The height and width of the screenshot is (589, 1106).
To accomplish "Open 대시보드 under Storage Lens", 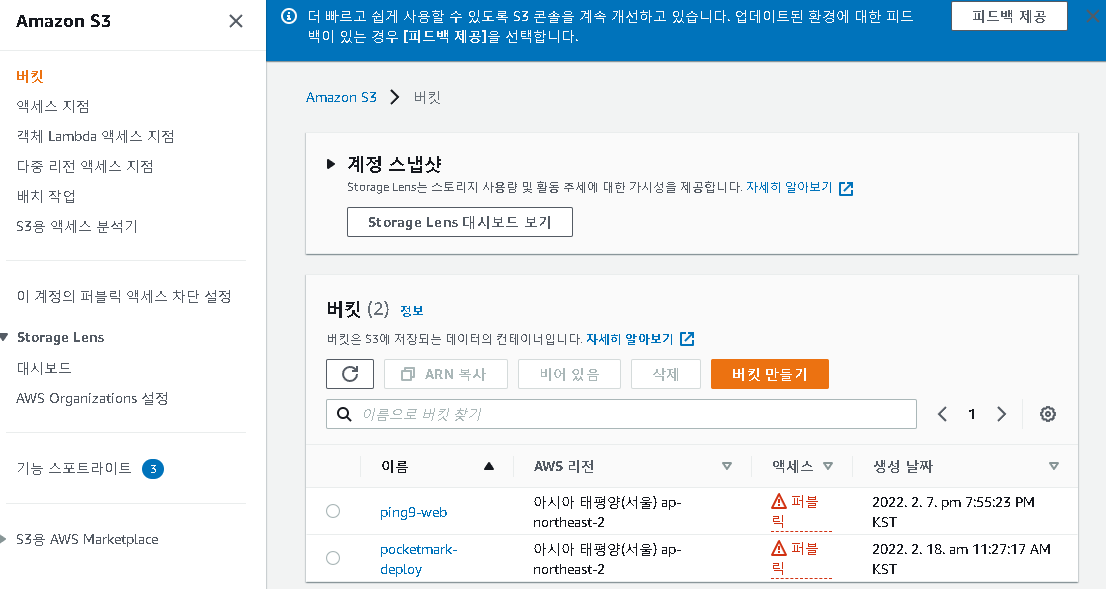I will (44, 368).
